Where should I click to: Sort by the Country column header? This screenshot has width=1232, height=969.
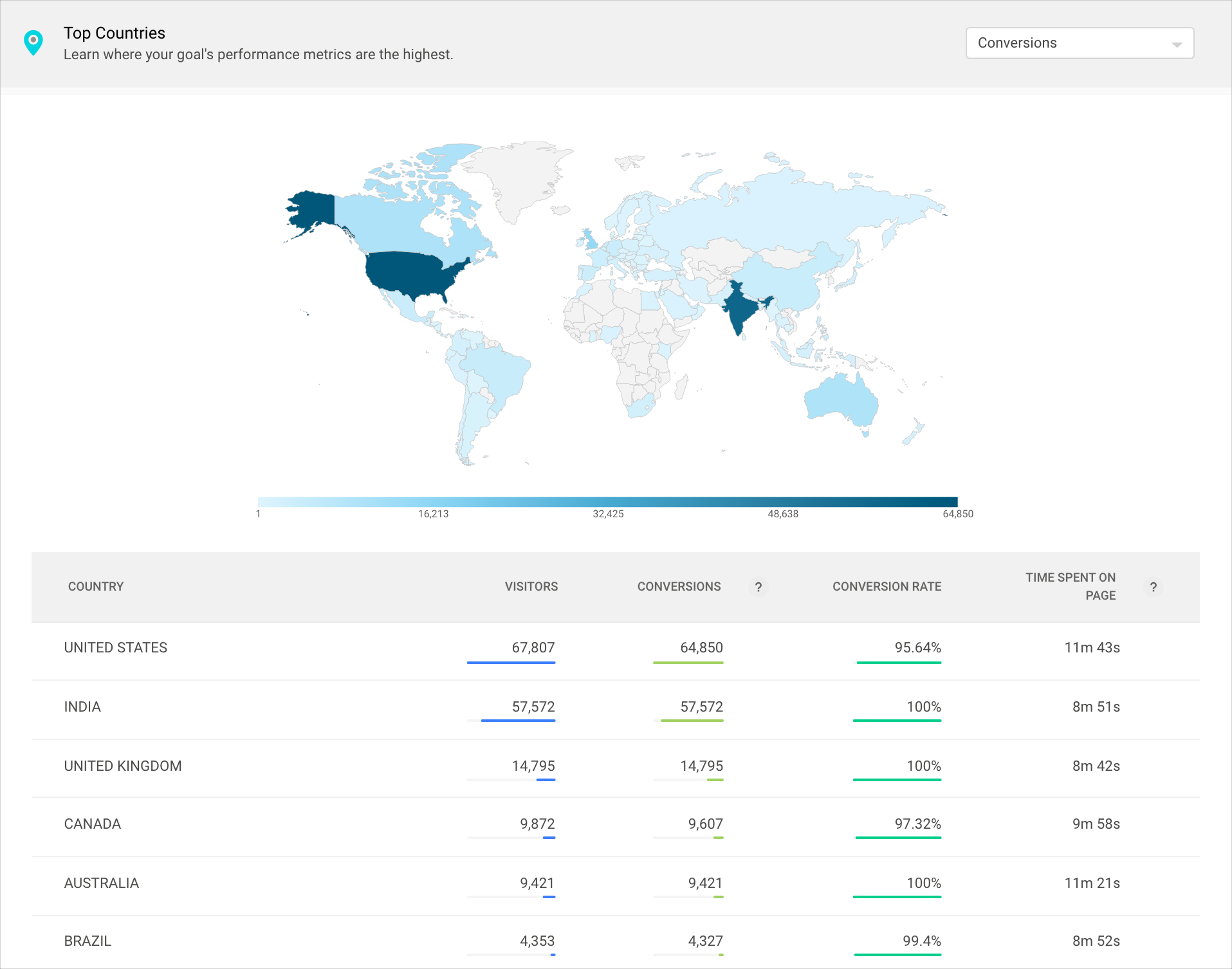pyautogui.click(x=96, y=587)
